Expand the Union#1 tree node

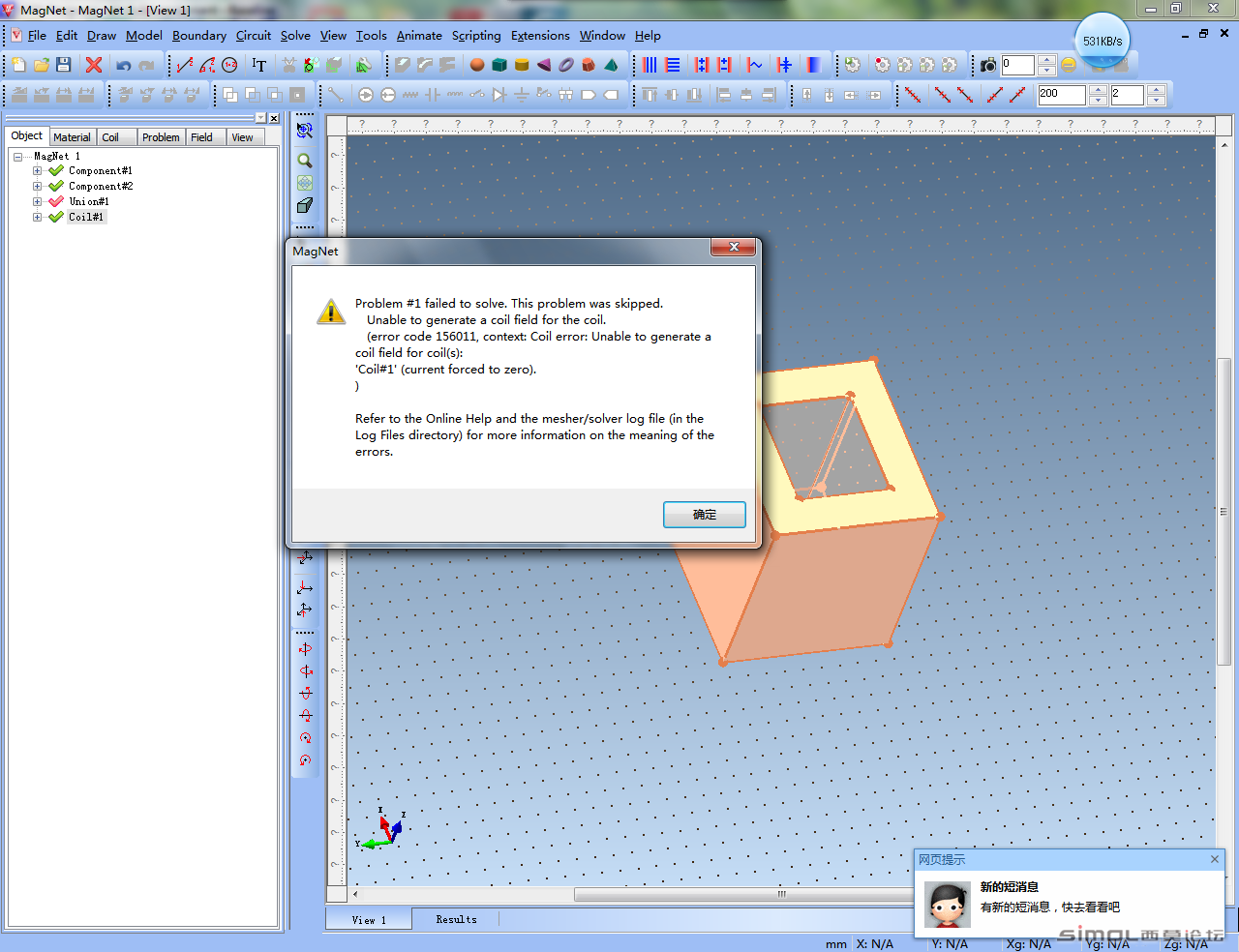37,201
